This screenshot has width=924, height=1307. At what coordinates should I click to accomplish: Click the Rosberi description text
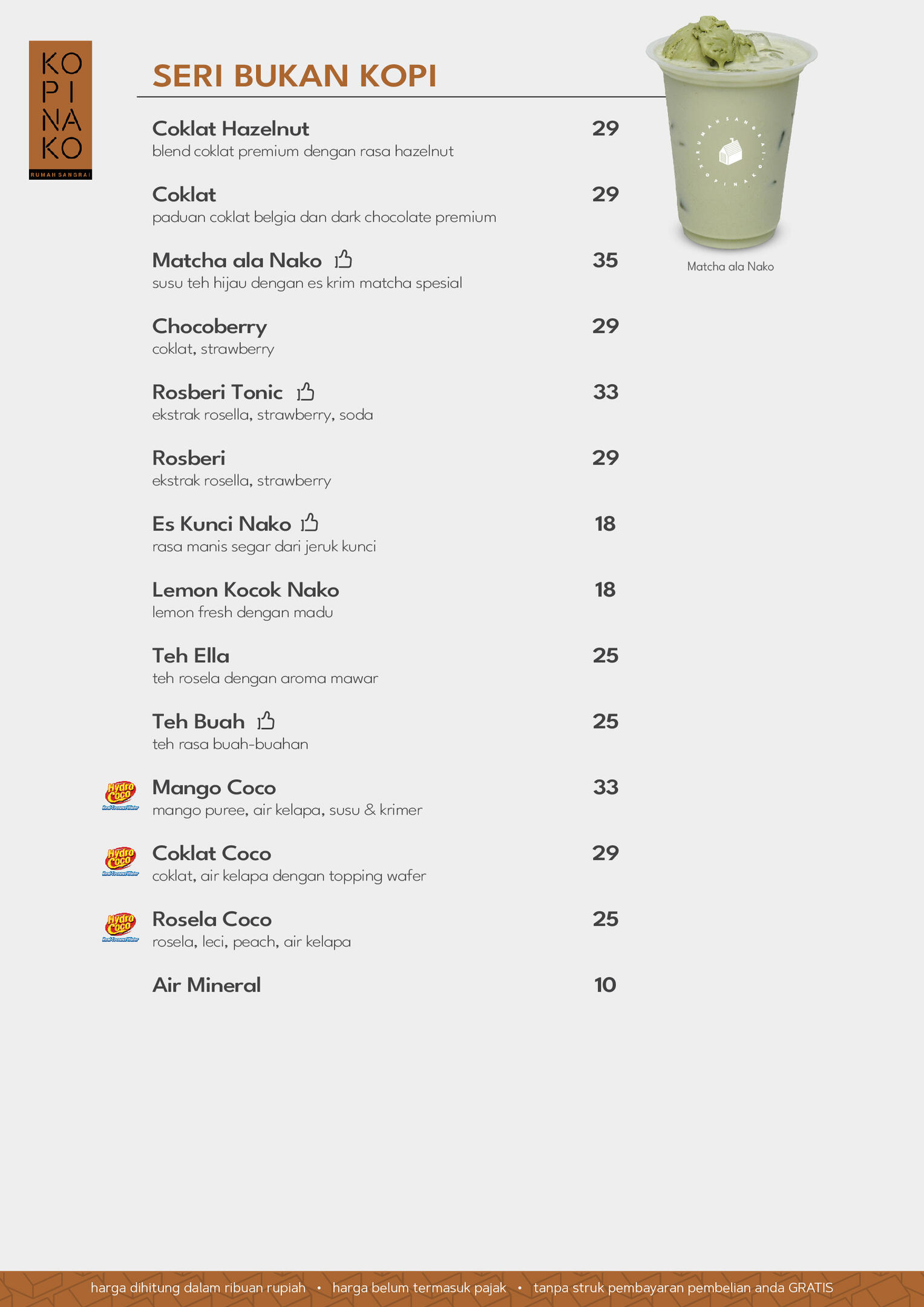(x=241, y=481)
